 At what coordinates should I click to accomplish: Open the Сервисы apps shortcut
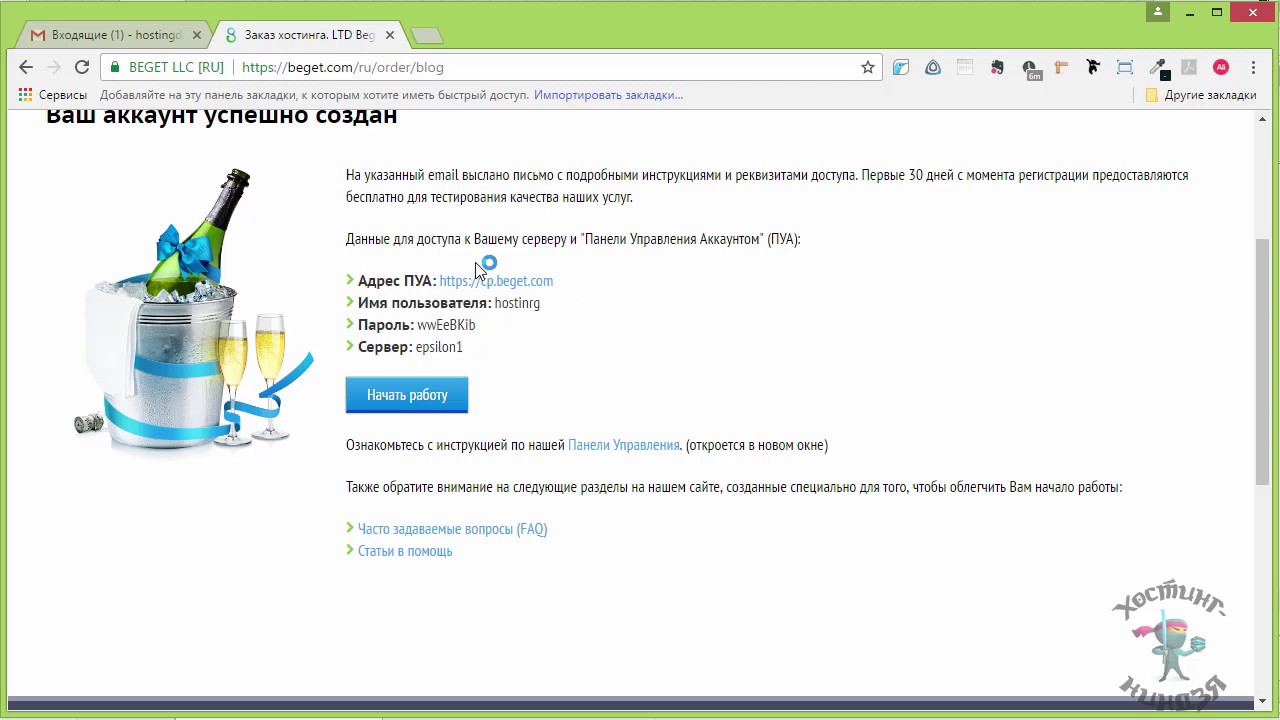(53, 95)
